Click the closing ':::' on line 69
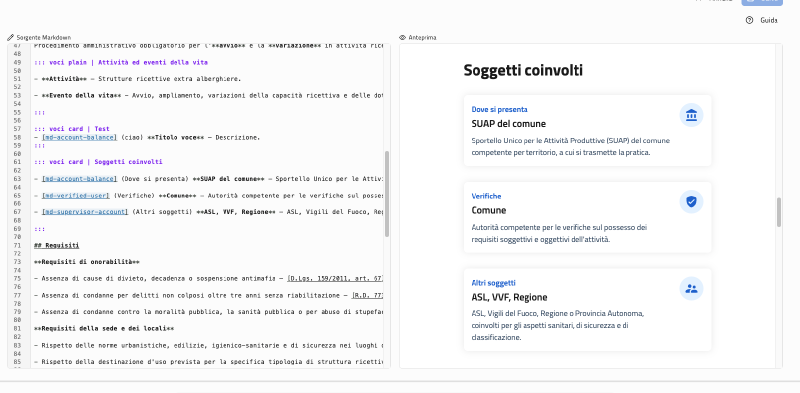Screen dimensions: 800x393 39,229
